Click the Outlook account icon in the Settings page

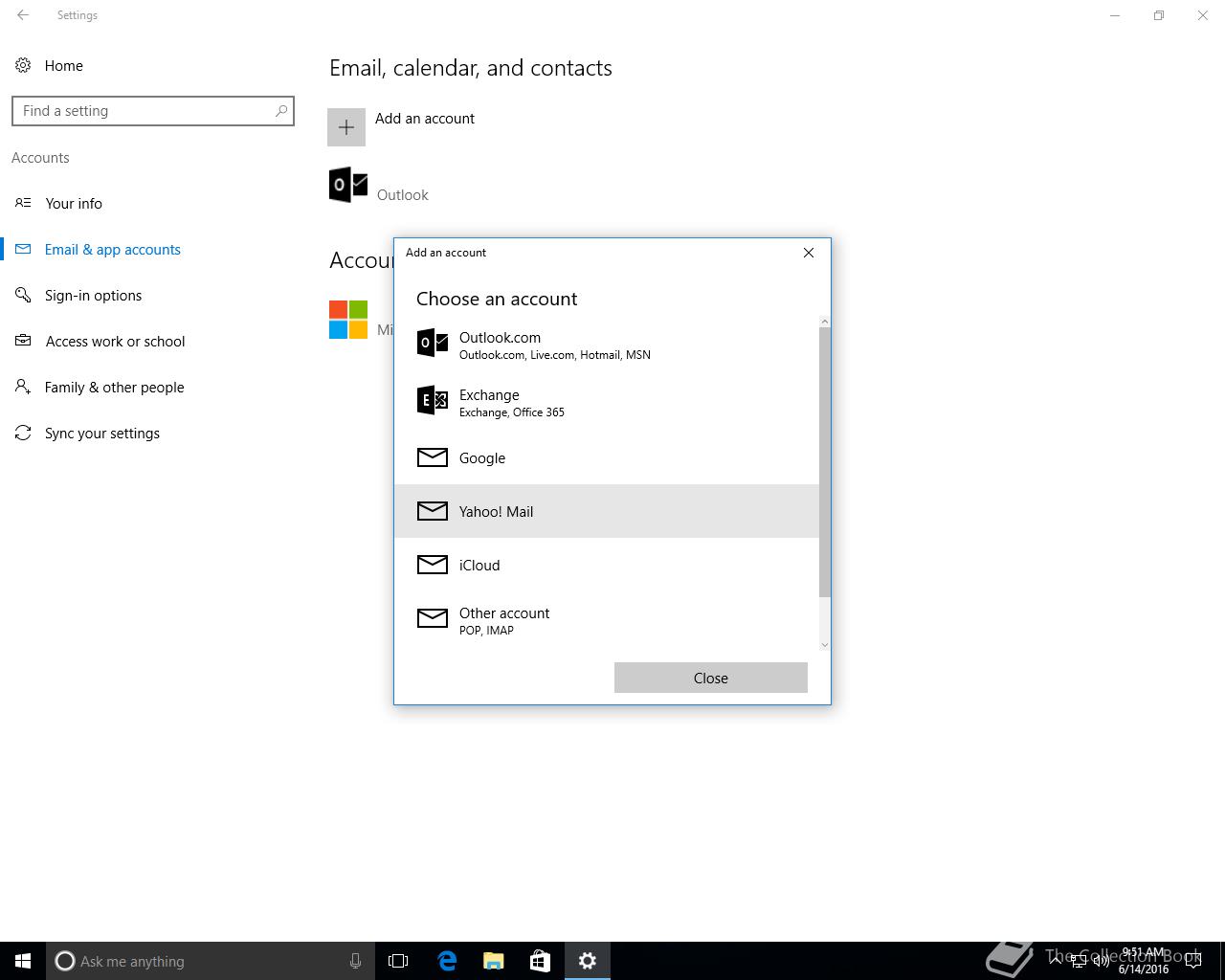pyautogui.click(x=348, y=185)
